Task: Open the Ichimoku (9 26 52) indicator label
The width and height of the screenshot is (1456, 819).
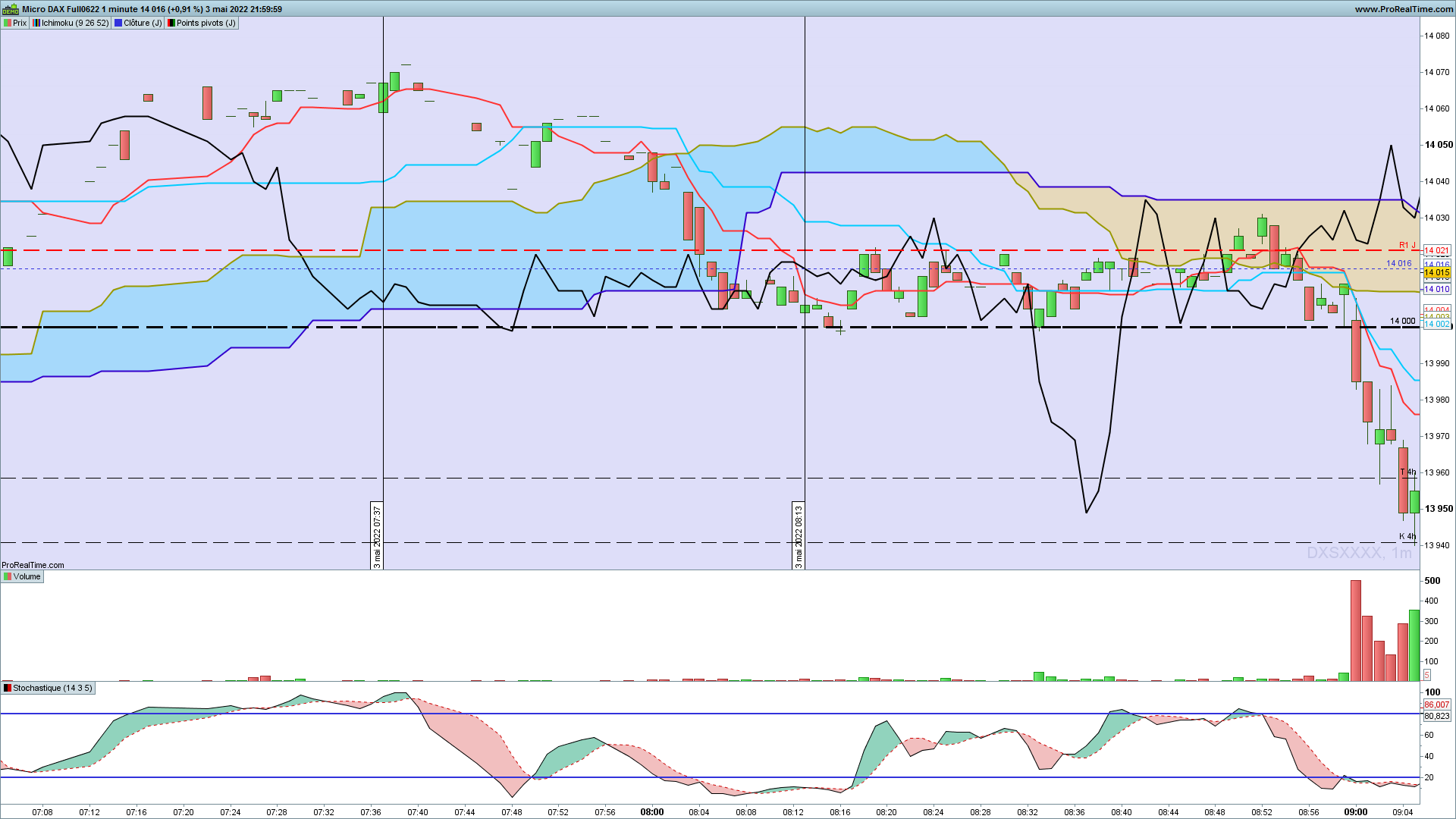Action: pos(71,23)
